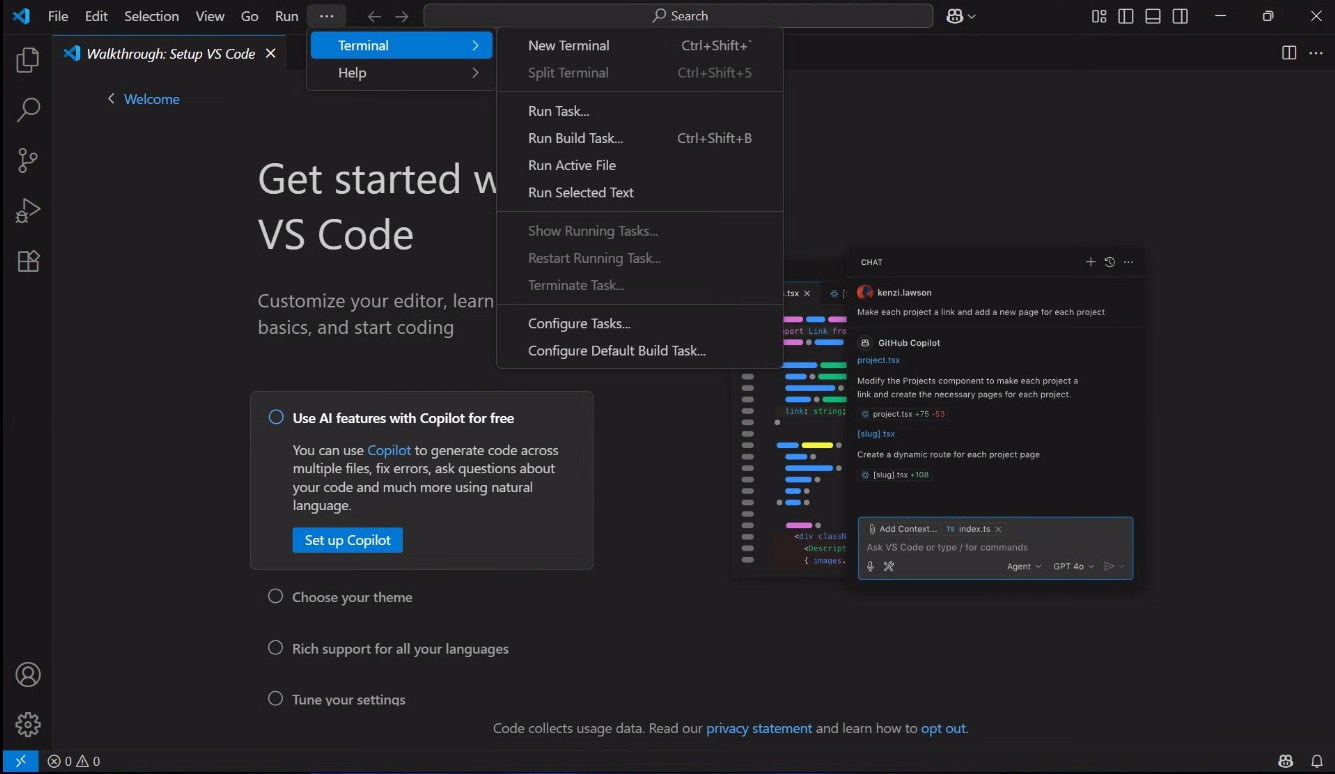Follow the Copilot link in description
This screenshot has height=774, width=1335.
pos(389,450)
